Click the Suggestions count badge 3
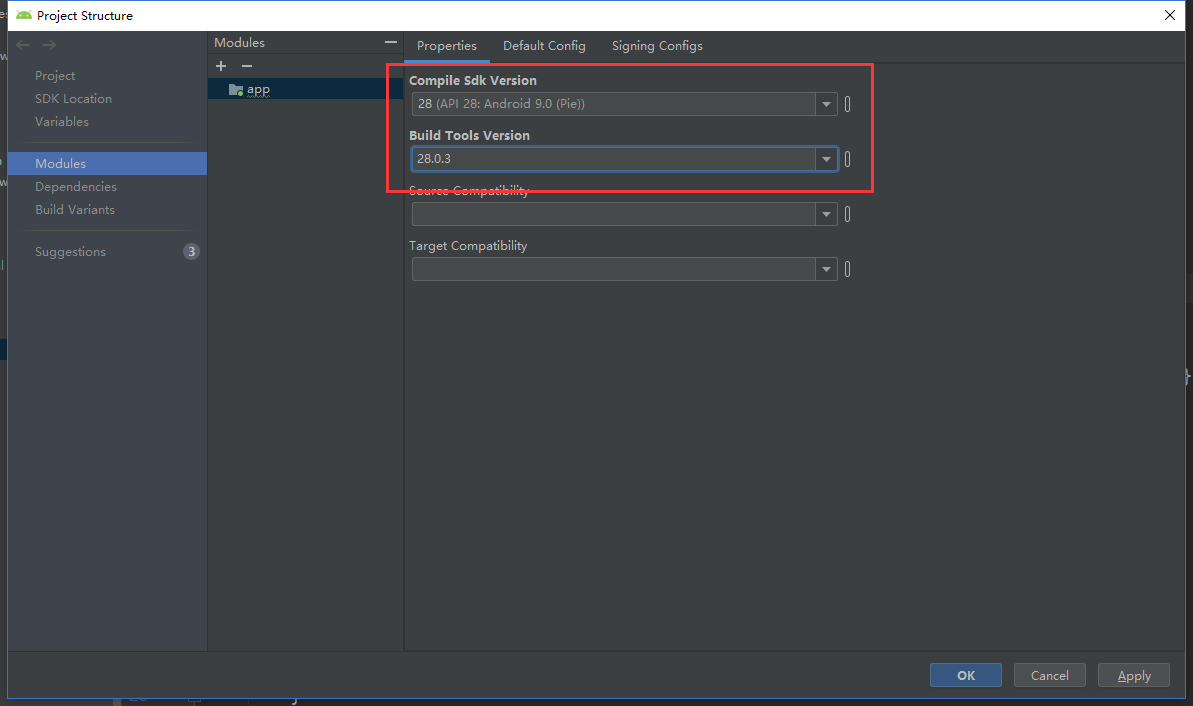This screenshot has height=706, width=1193. pyautogui.click(x=191, y=252)
